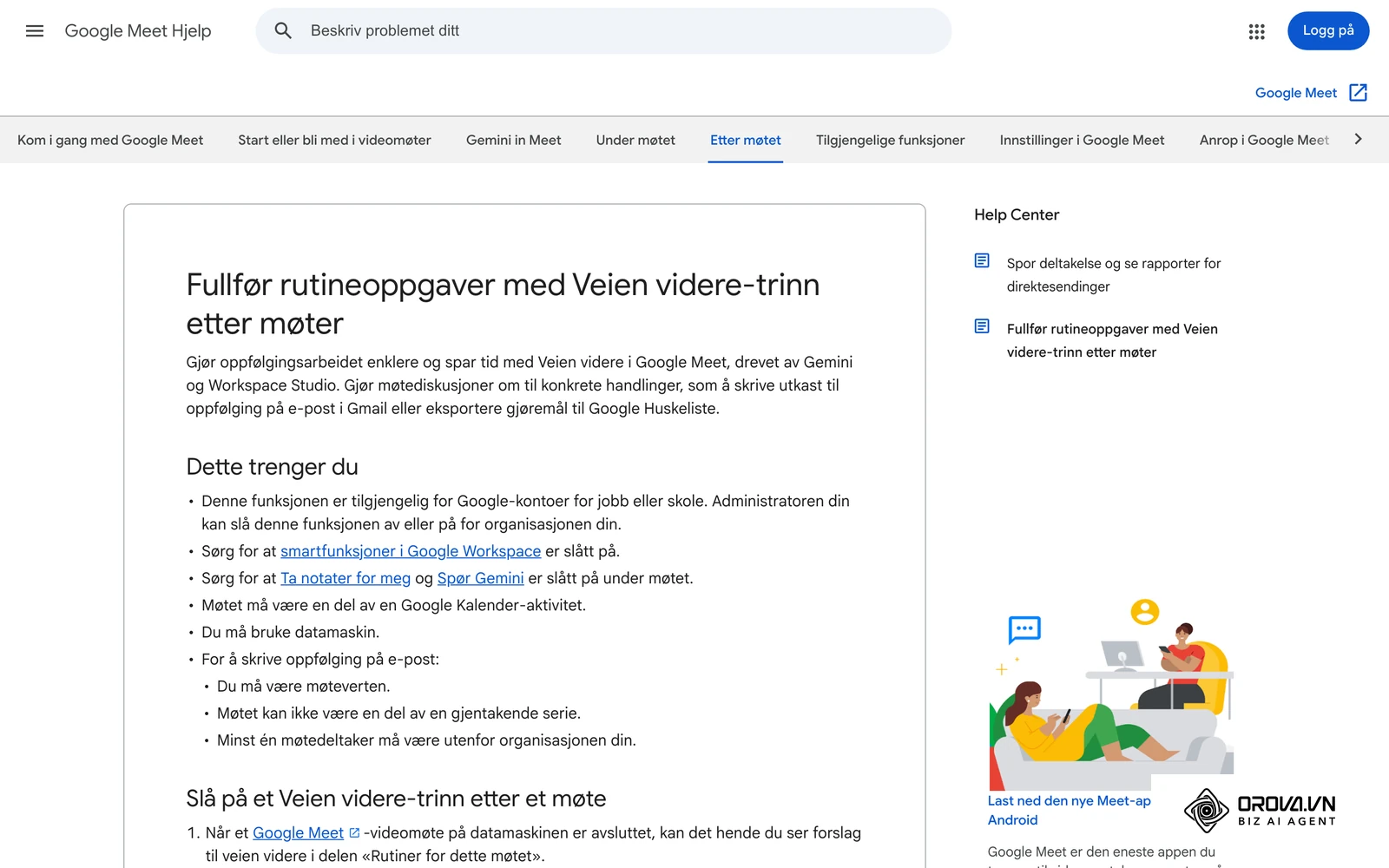The height and width of the screenshot is (868, 1389).
Task: Open Innstillinger i Google Meet tab
Action: 1082,140
